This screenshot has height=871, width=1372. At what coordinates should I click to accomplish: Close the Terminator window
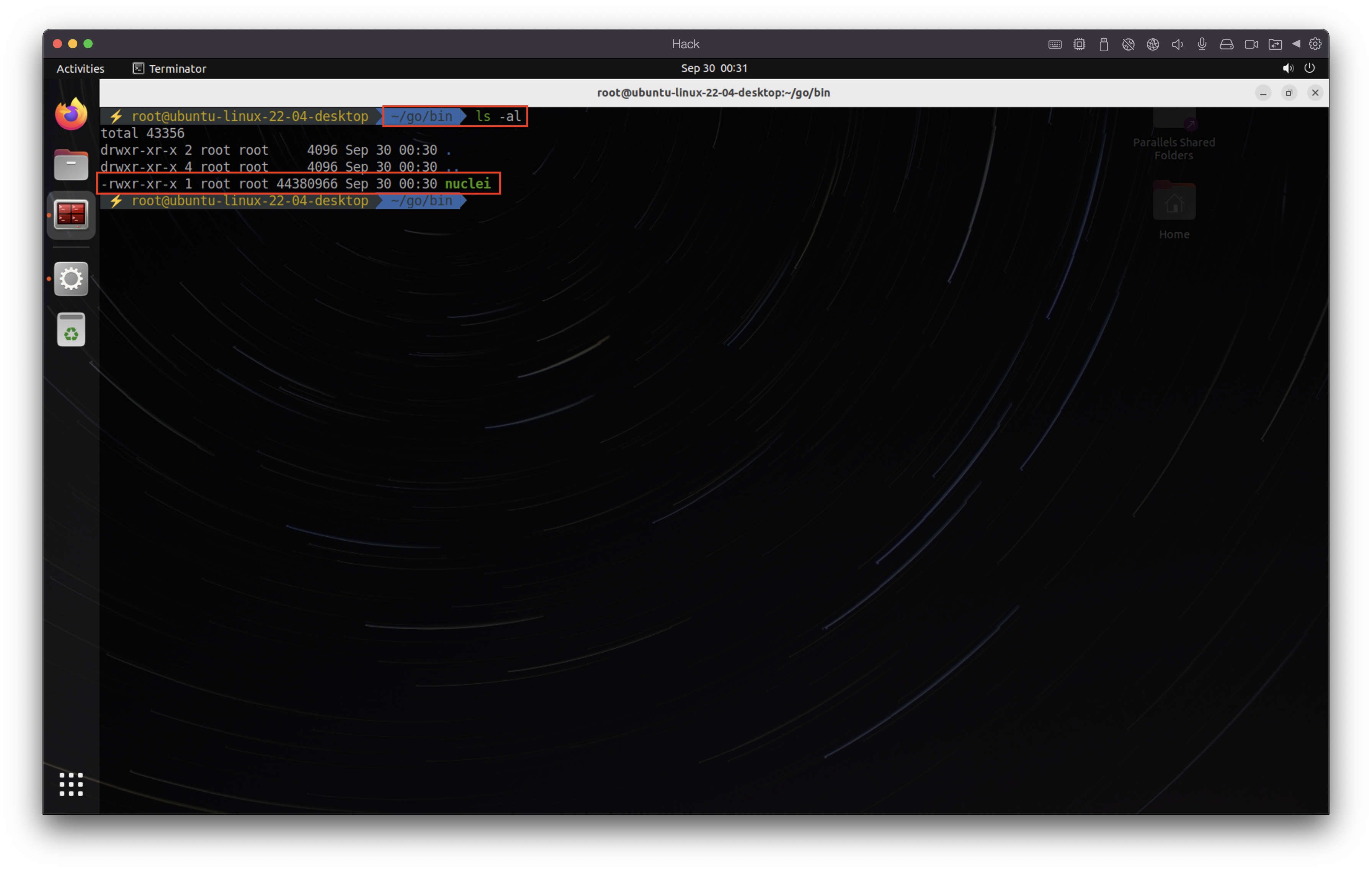(1315, 93)
